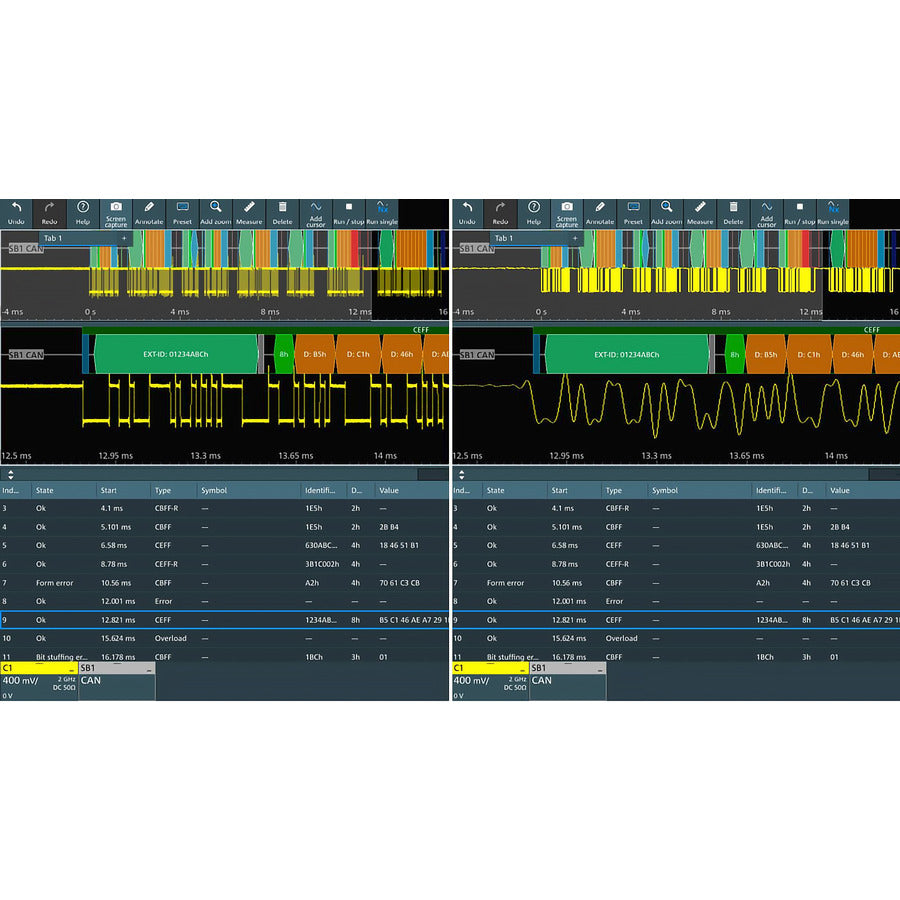Add a new tab with the right screen plus
The image size is (900, 900).
tap(575, 238)
